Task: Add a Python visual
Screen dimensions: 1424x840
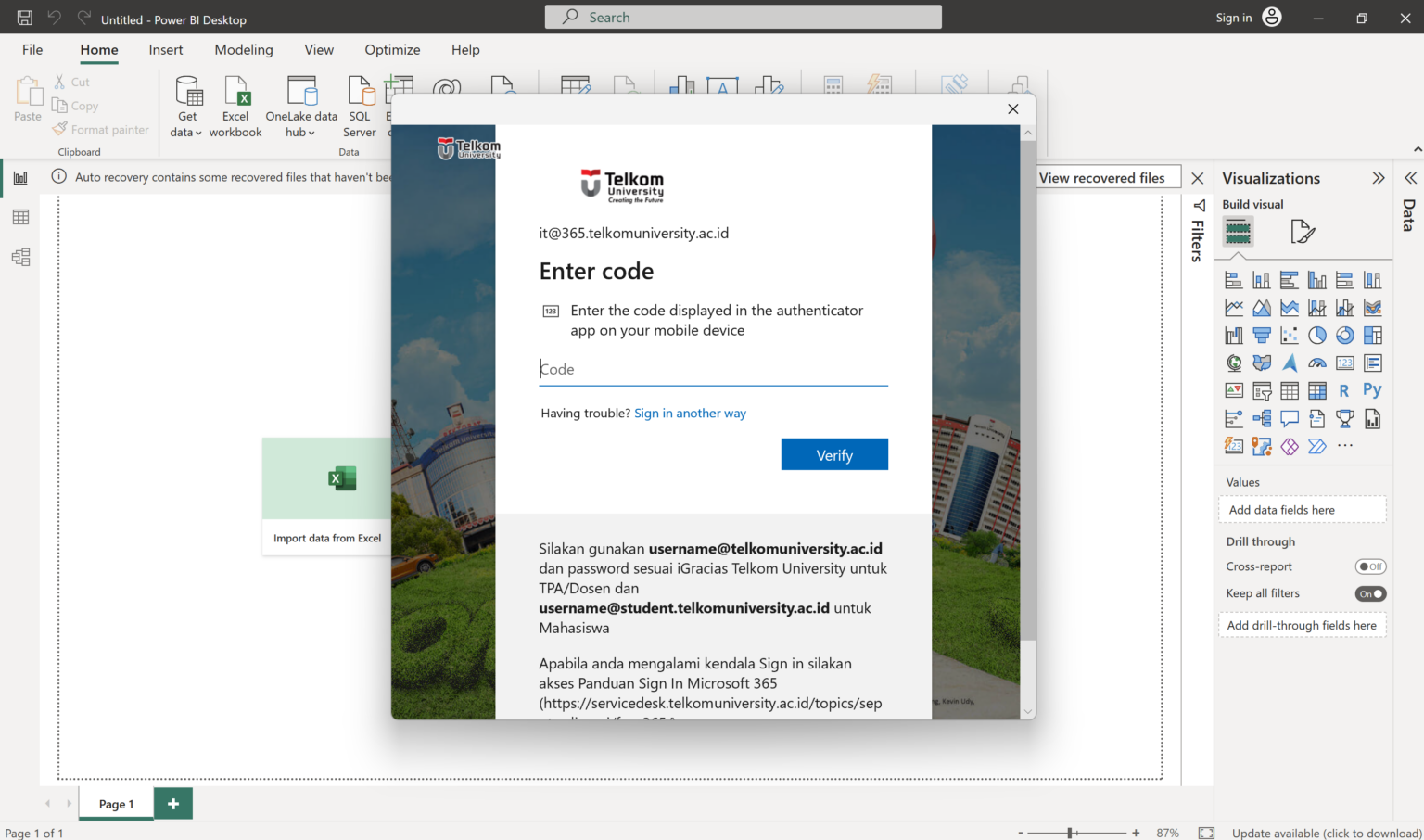Action: (1373, 389)
